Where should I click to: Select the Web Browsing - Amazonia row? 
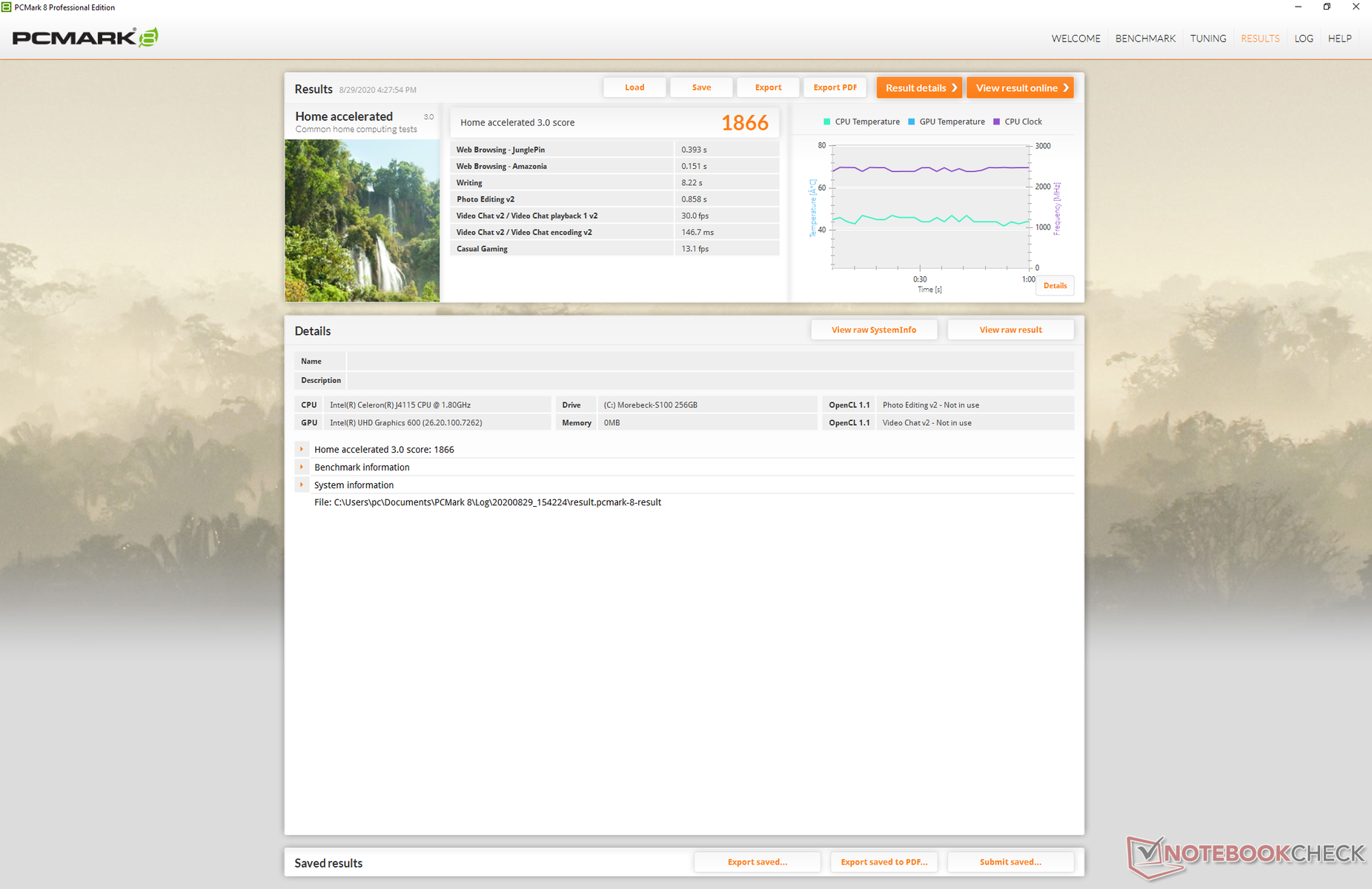pyautogui.click(x=614, y=166)
